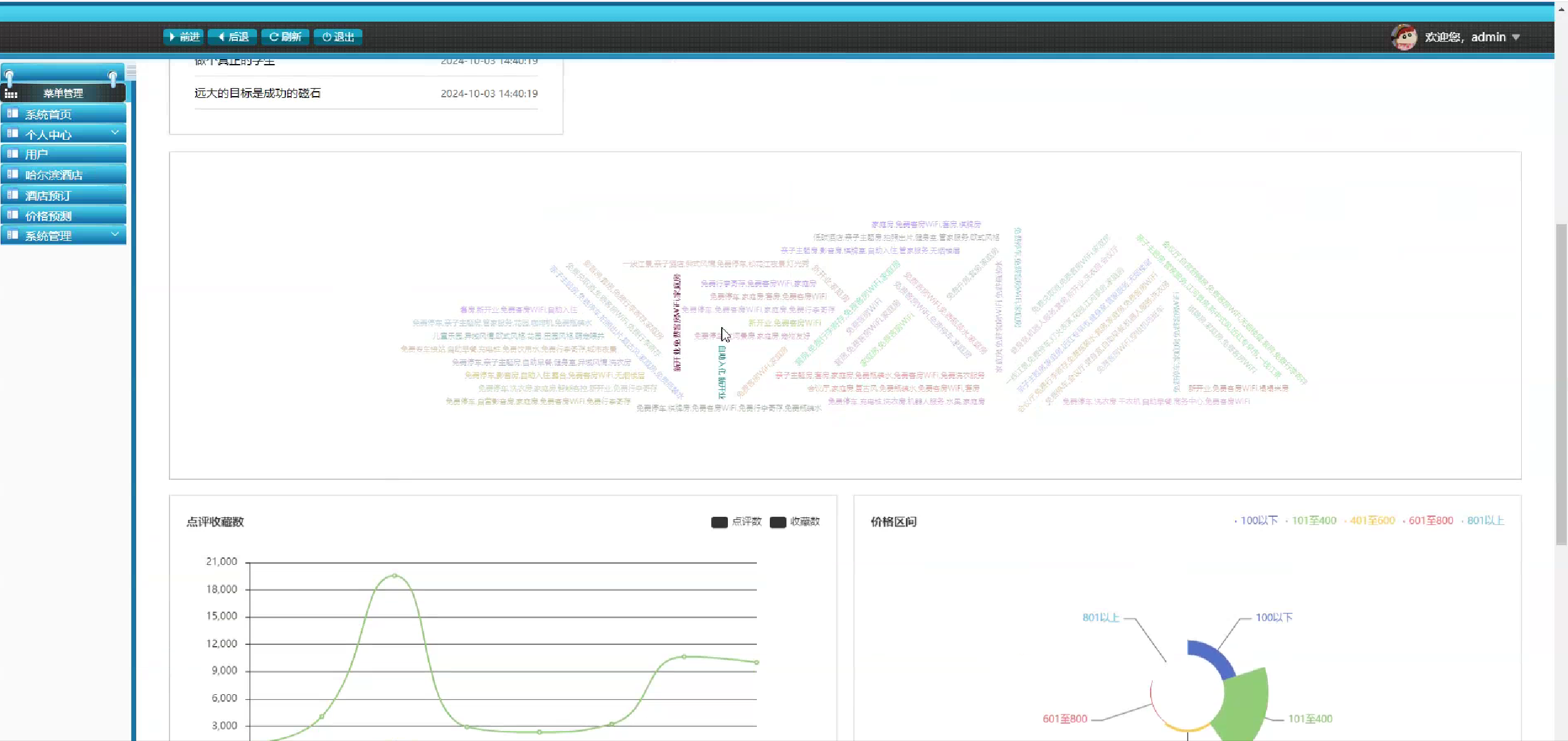Open the 哈尔滨酒店 menu item
1568x741 pixels.
54,175
